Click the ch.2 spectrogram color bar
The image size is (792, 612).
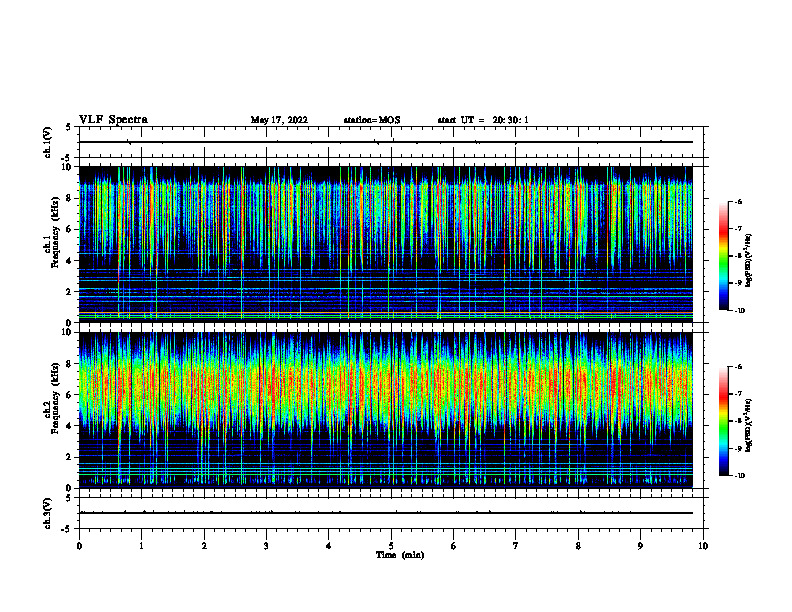(x=723, y=421)
